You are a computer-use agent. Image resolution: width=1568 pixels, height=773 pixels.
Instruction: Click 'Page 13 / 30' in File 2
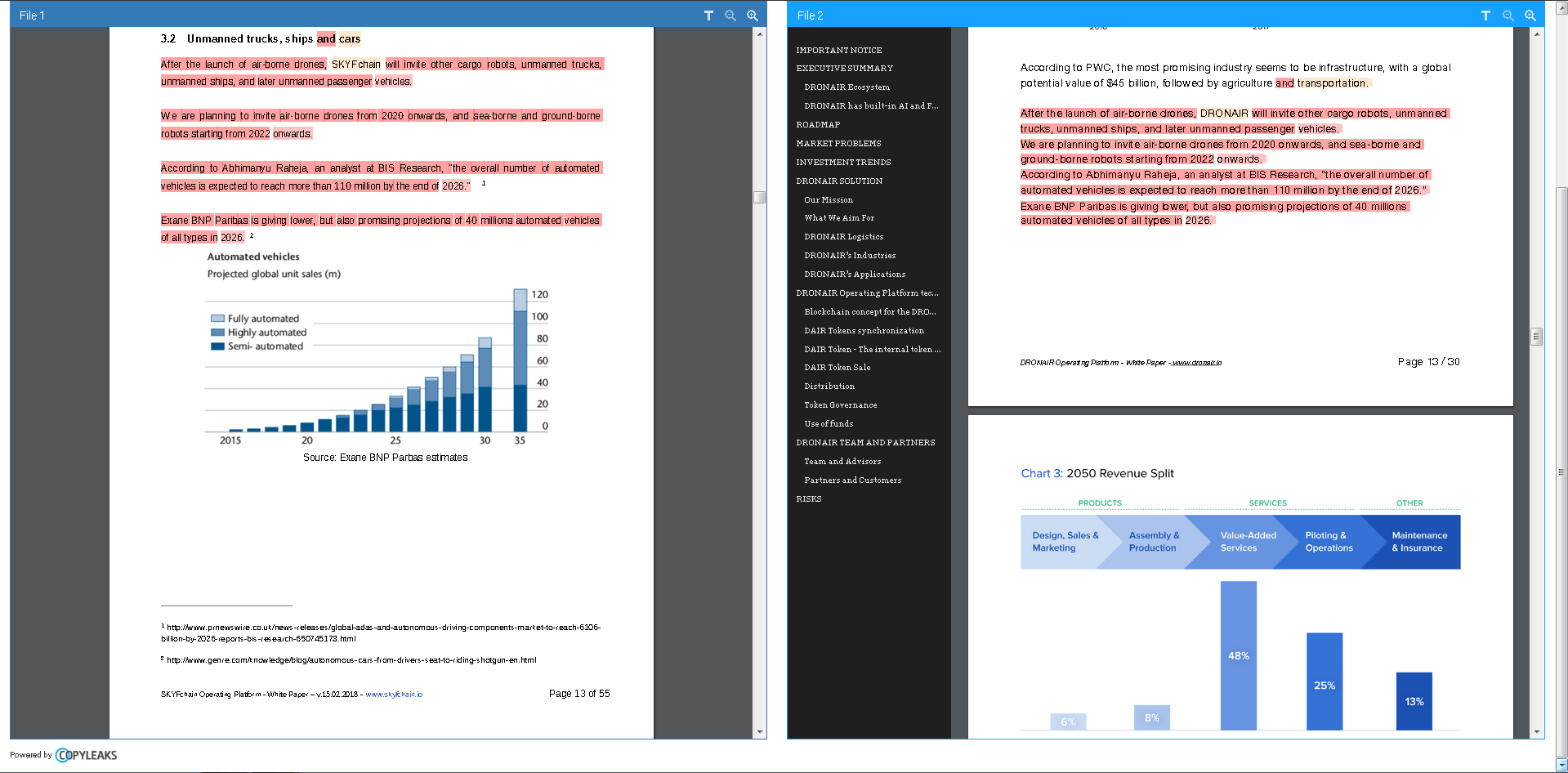[1428, 362]
